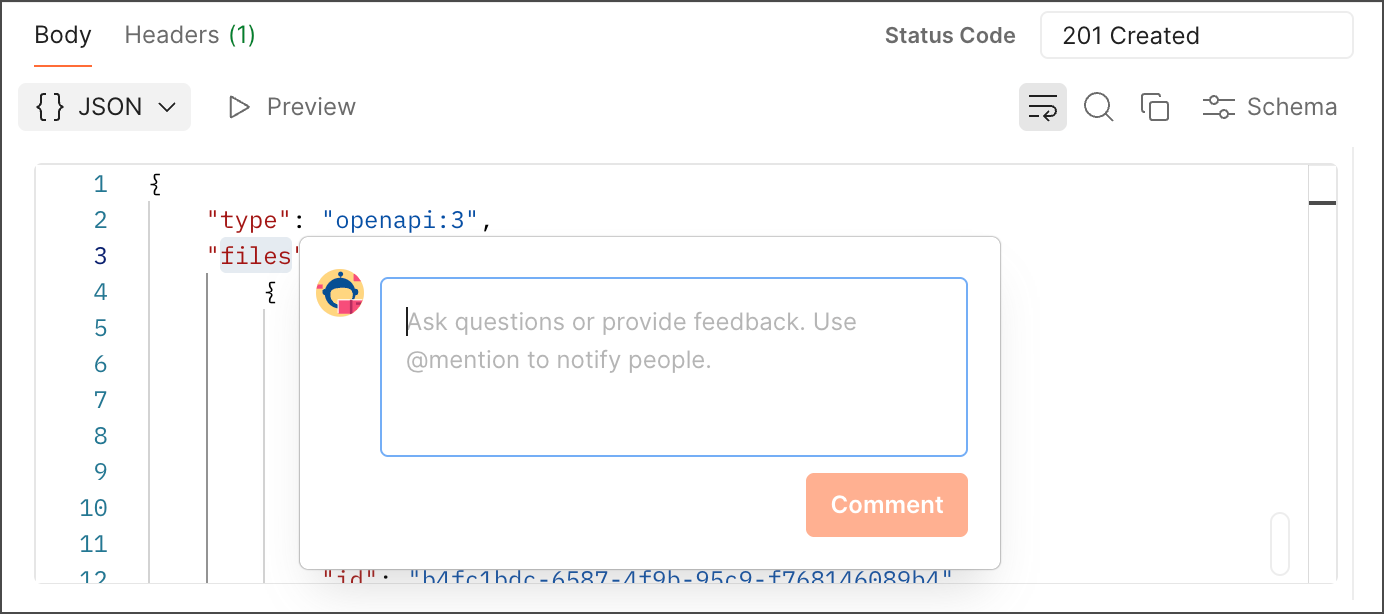The image size is (1384, 614).
Task: Click line number 10 in the gutter
Action: pos(93,508)
